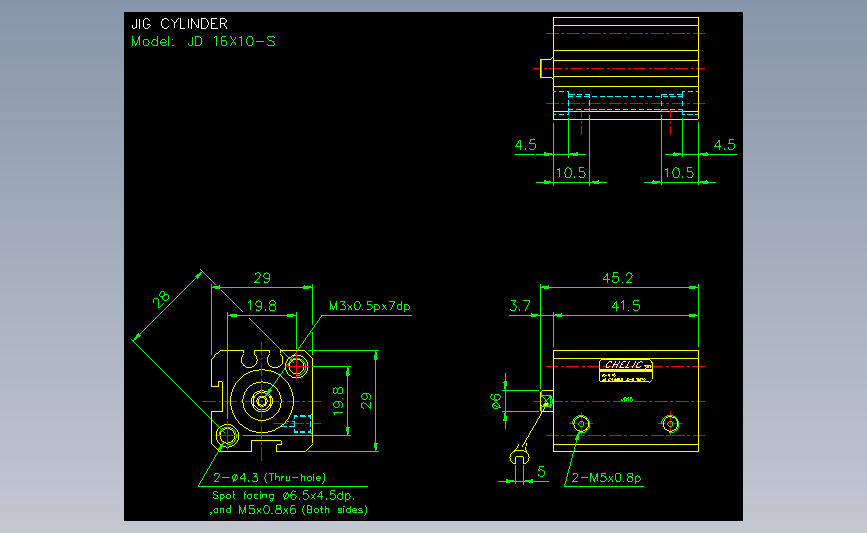Screen dimensions: 867x533
Task: Click the CHELIC nameplate on the side view
Action: (626, 370)
